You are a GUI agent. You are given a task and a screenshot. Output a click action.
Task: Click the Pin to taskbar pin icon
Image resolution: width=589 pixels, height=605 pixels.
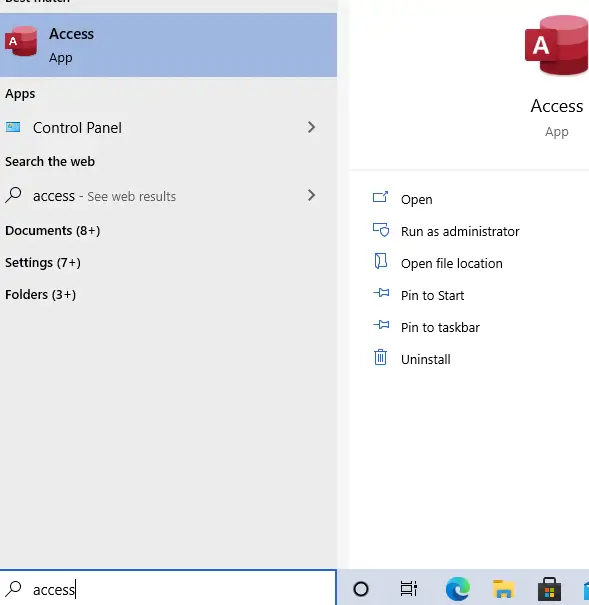pyautogui.click(x=381, y=325)
